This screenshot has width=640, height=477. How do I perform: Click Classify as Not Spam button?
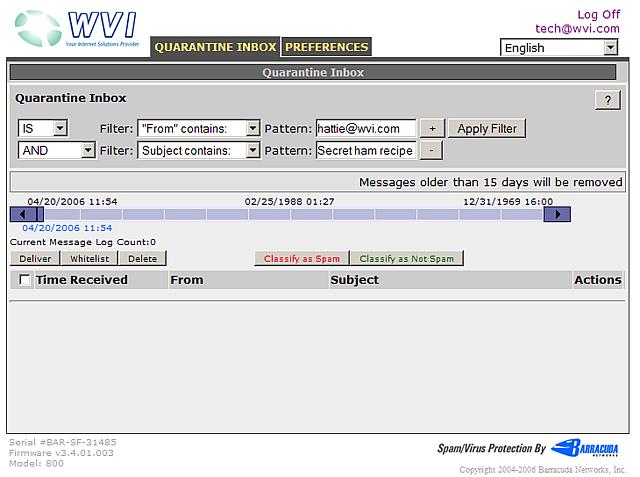(x=407, y=259)
